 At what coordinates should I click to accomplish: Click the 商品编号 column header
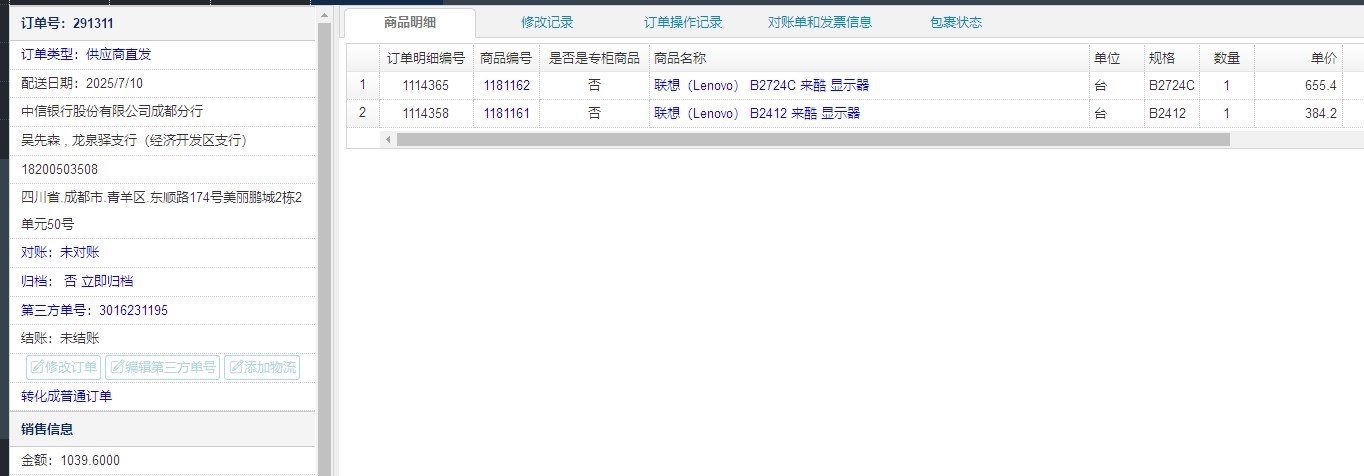coord(506,58)
